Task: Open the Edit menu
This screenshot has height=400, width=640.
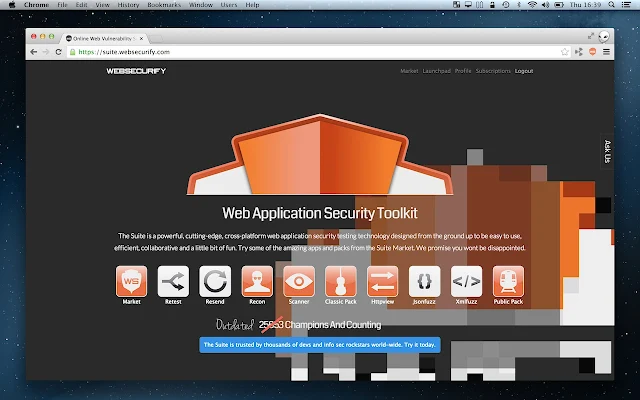Action: pyautogui.click(x=81, y=5)
